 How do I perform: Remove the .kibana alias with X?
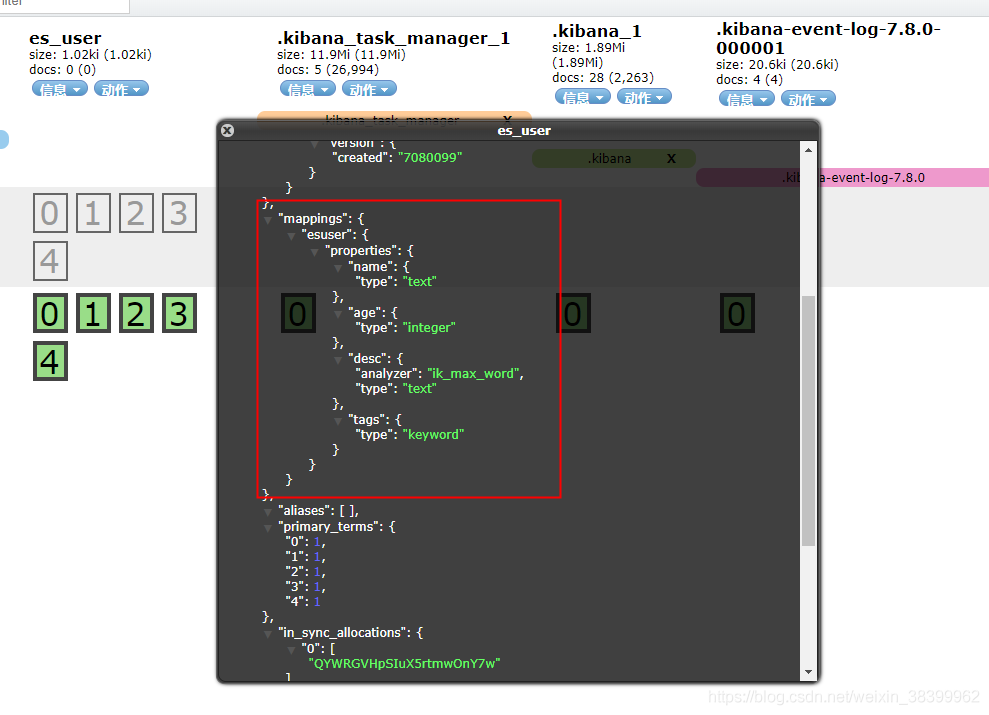(x=671, y=159)
